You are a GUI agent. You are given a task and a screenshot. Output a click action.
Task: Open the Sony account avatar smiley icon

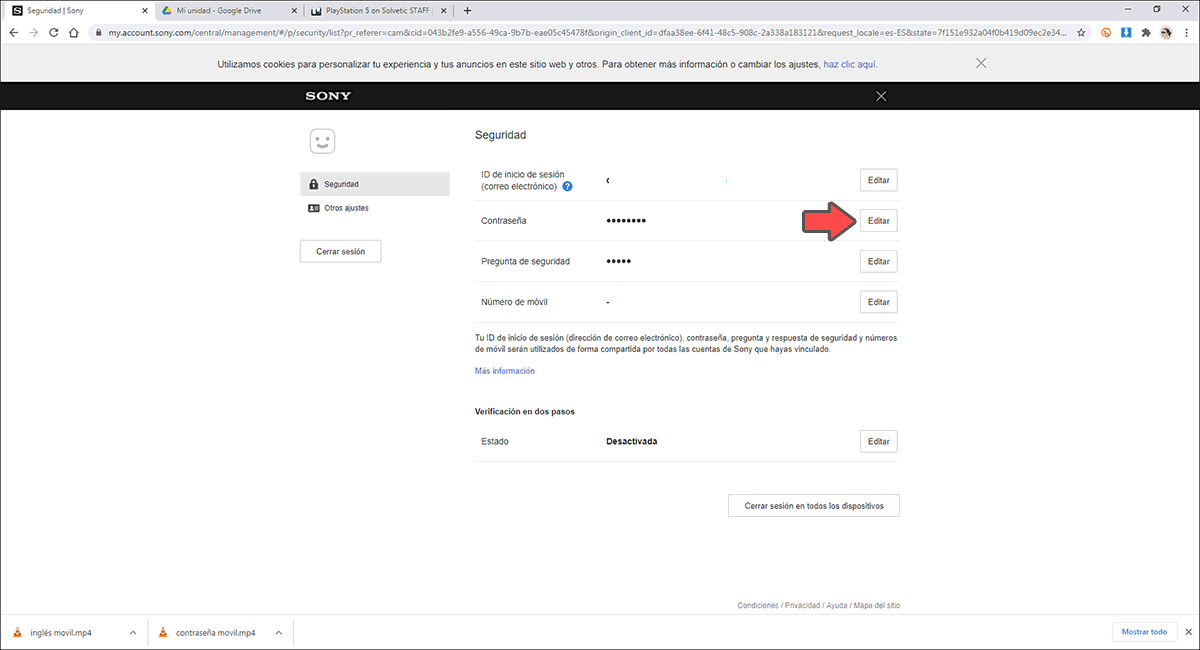[321, 141]
